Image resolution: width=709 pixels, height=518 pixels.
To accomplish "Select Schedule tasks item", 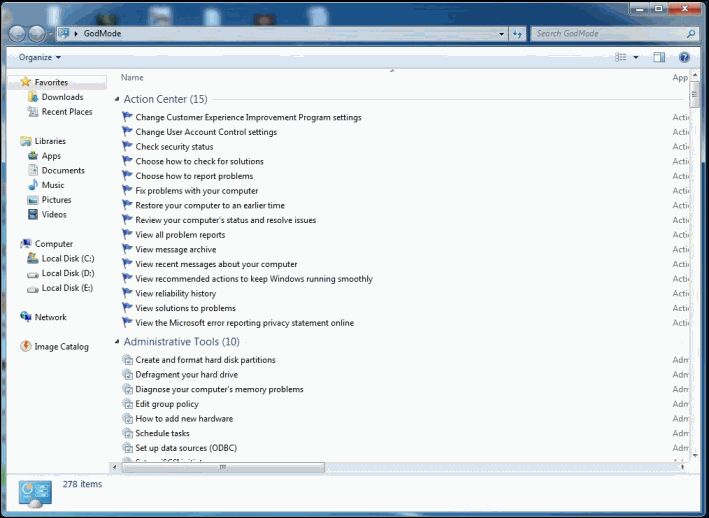I will (x=162, y=433).
